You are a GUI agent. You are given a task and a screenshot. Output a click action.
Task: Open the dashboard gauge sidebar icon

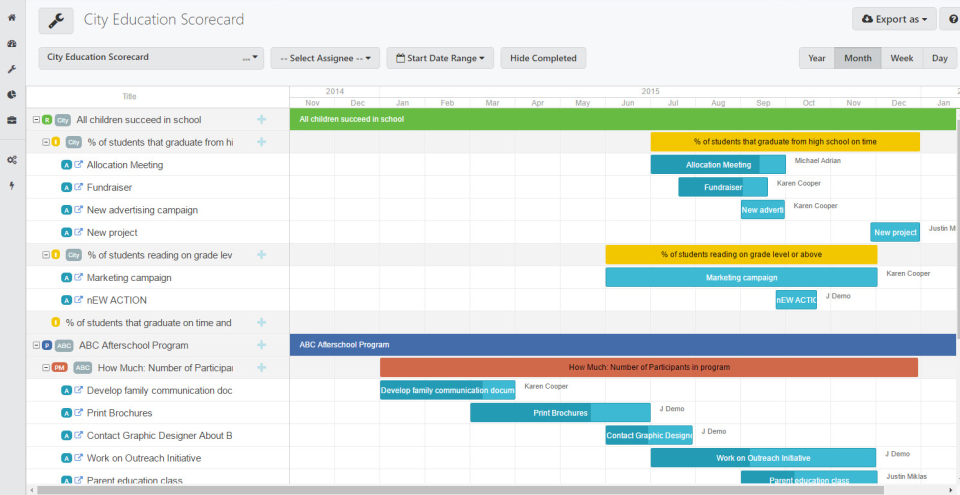click(12, 43)
